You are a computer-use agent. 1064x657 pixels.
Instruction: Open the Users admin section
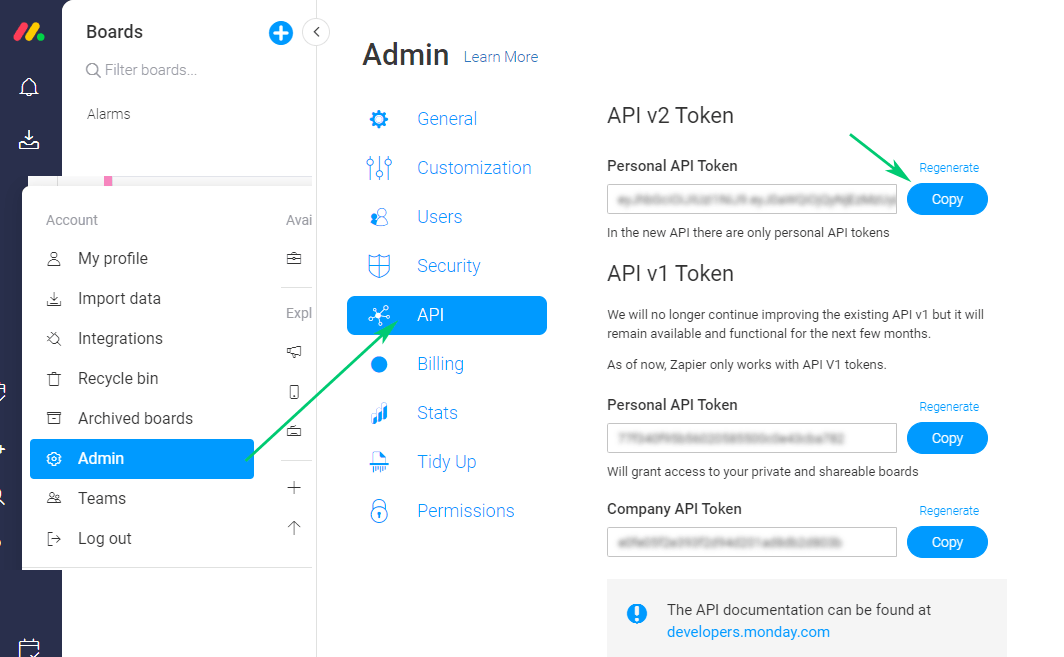tap(439, 217)
